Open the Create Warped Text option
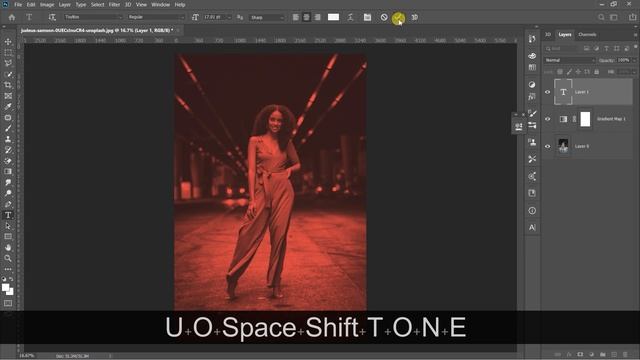The height and width of the screenshot is (360, 640). tap(350, 17)
